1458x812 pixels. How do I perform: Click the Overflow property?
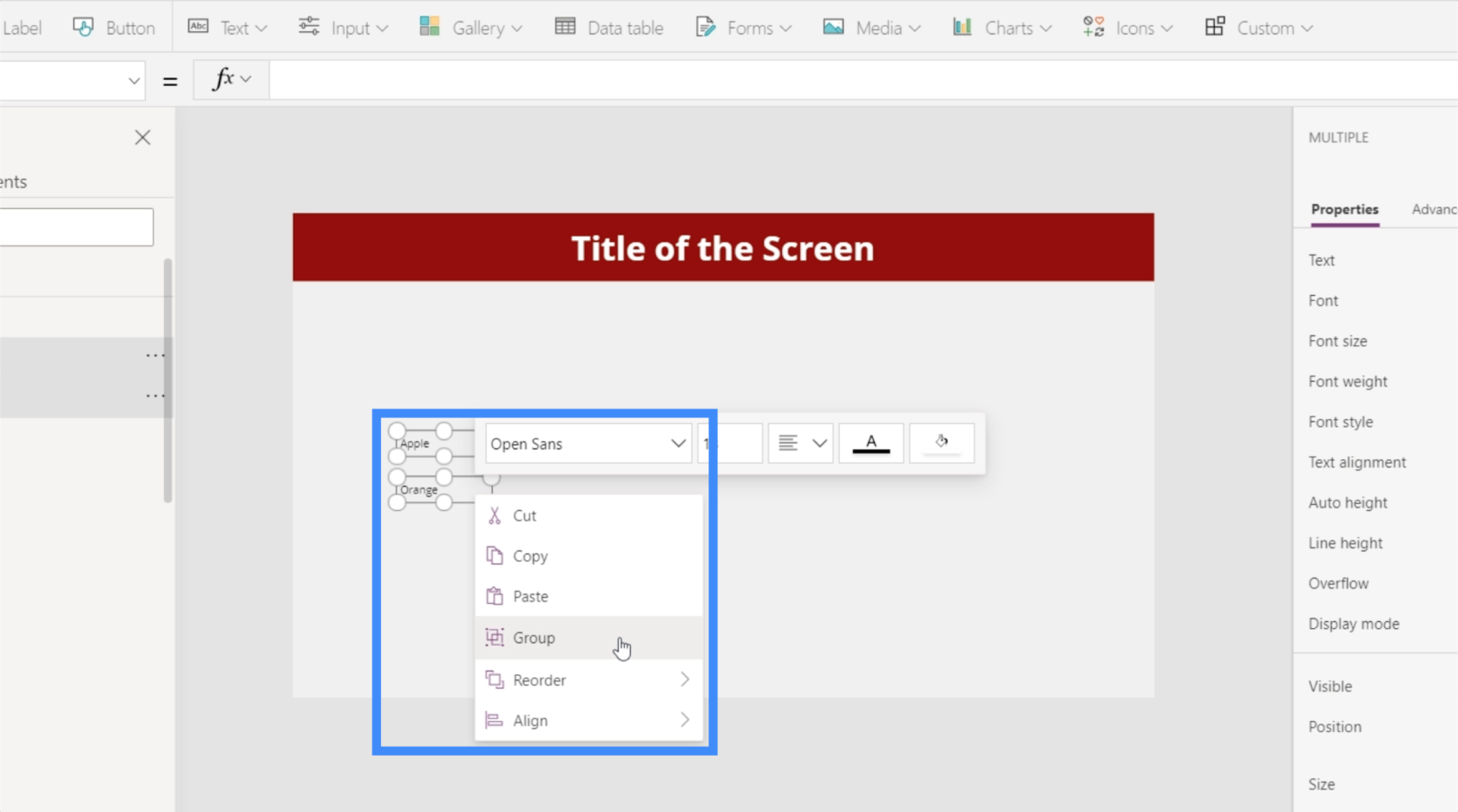pyautogui.click(x=1338, y=583)
